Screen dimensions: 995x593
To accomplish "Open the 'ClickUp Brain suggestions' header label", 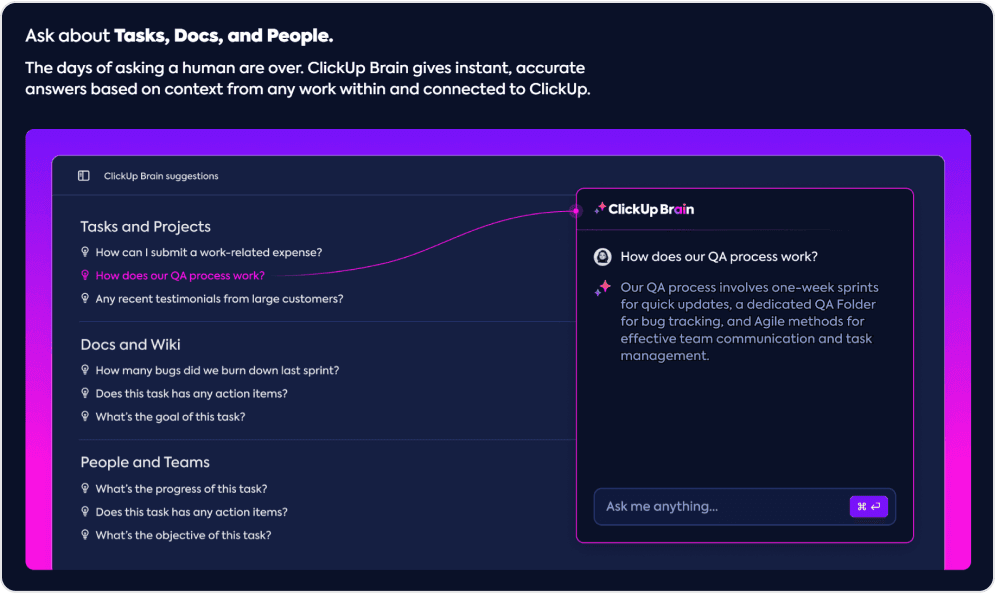I will click(x=161, y=176).
